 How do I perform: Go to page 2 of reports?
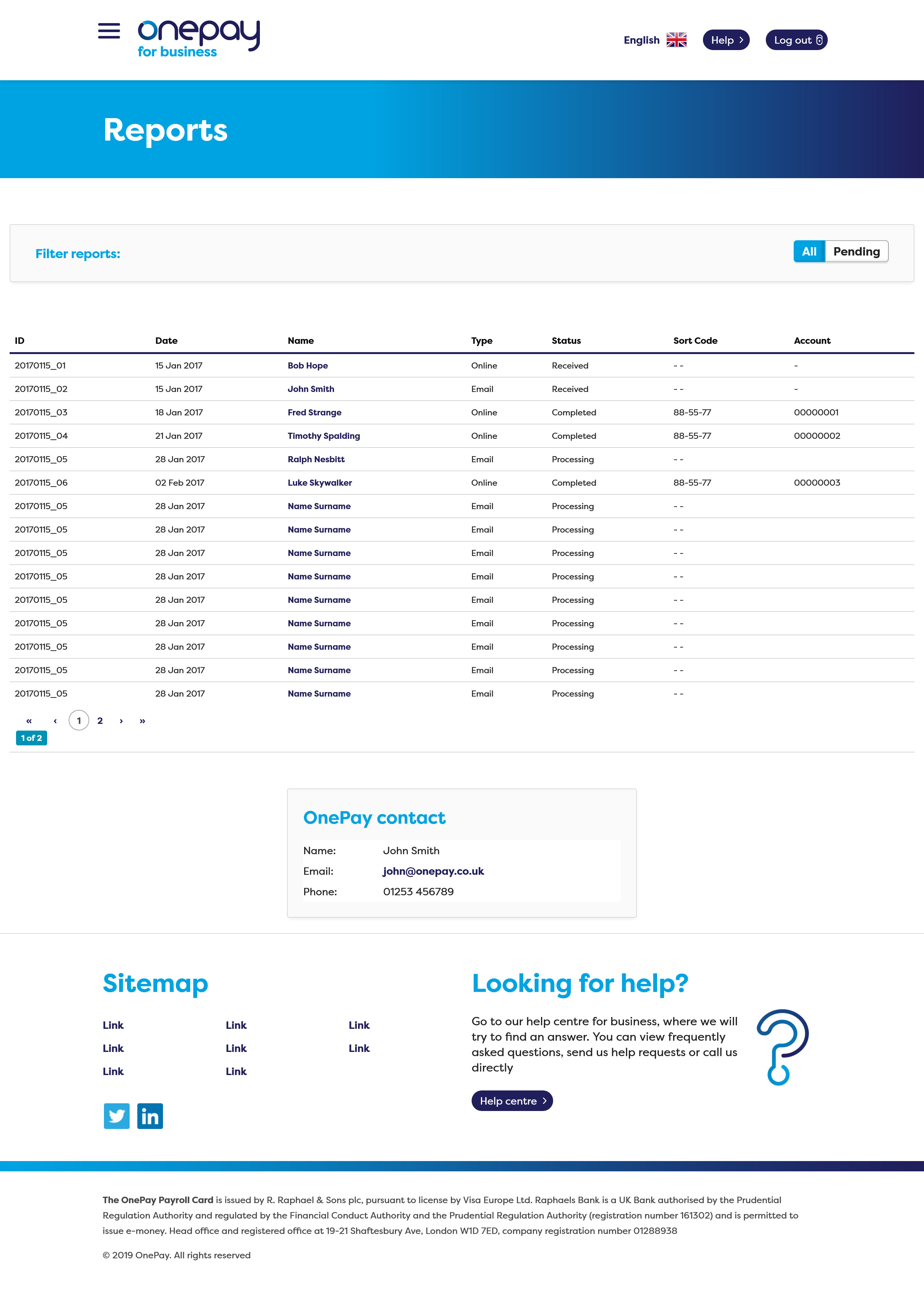click(x=100, y=720)
